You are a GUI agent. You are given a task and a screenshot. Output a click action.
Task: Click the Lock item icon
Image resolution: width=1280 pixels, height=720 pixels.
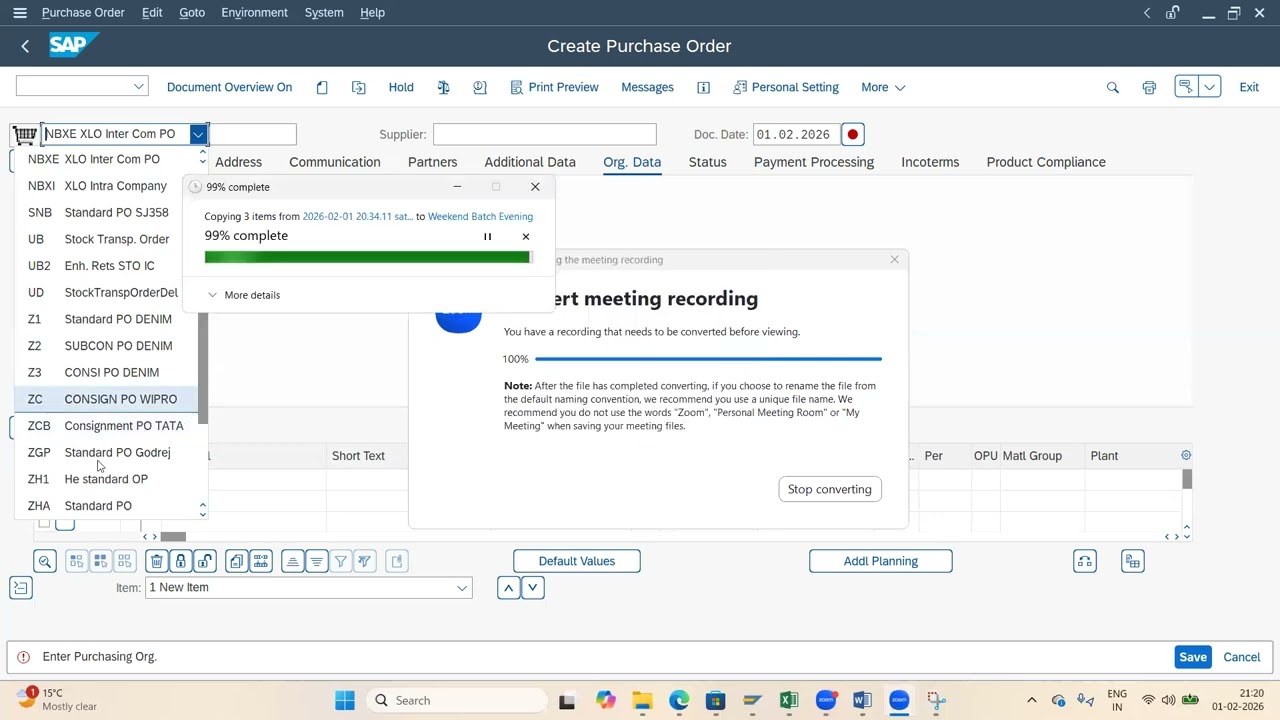click(x=180, y=561)
